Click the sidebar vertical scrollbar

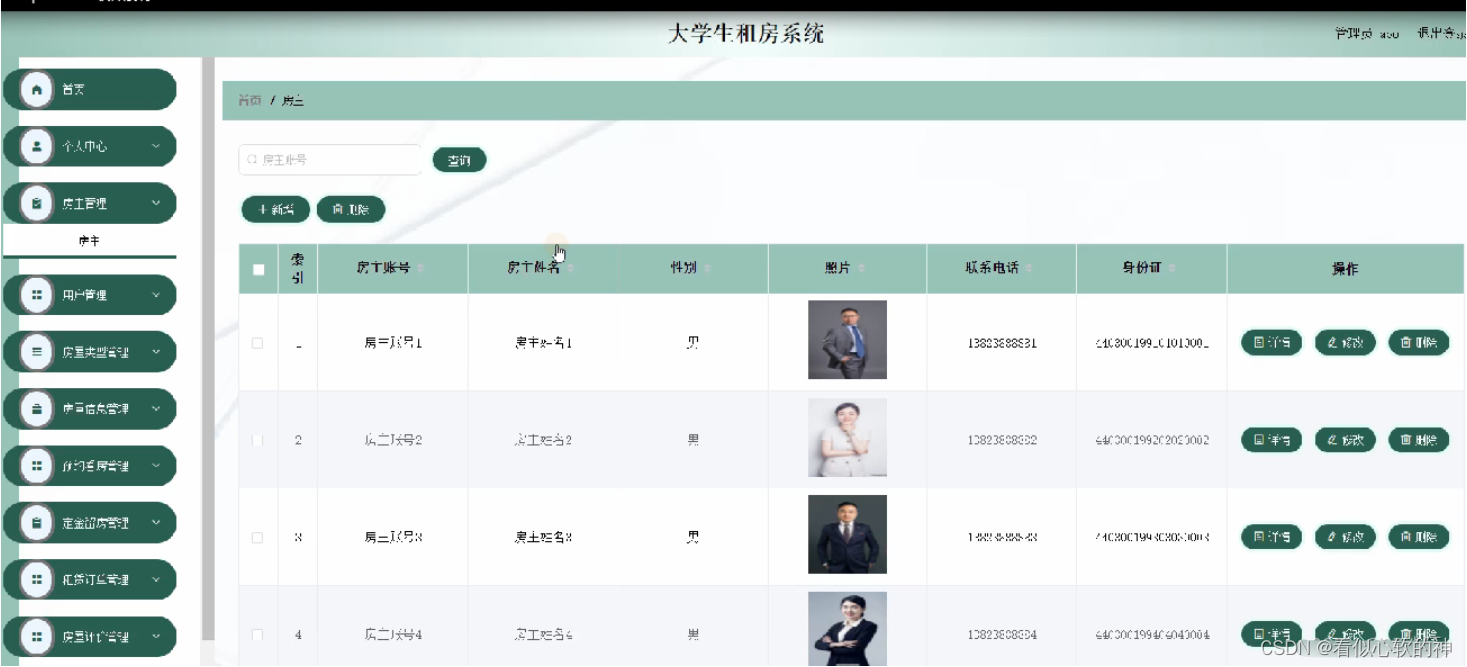[208, 348]
